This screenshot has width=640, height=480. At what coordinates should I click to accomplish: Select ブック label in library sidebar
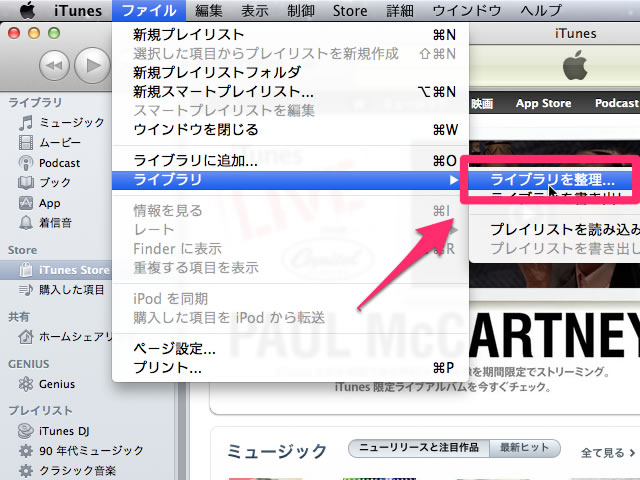[55, 182]
